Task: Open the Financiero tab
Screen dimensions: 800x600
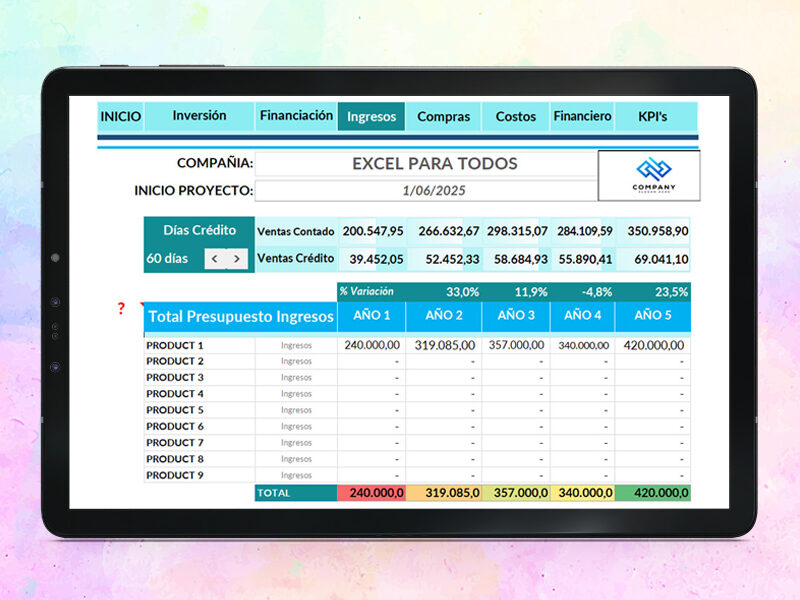Action: pyautogui.click(x=582, y=116)
